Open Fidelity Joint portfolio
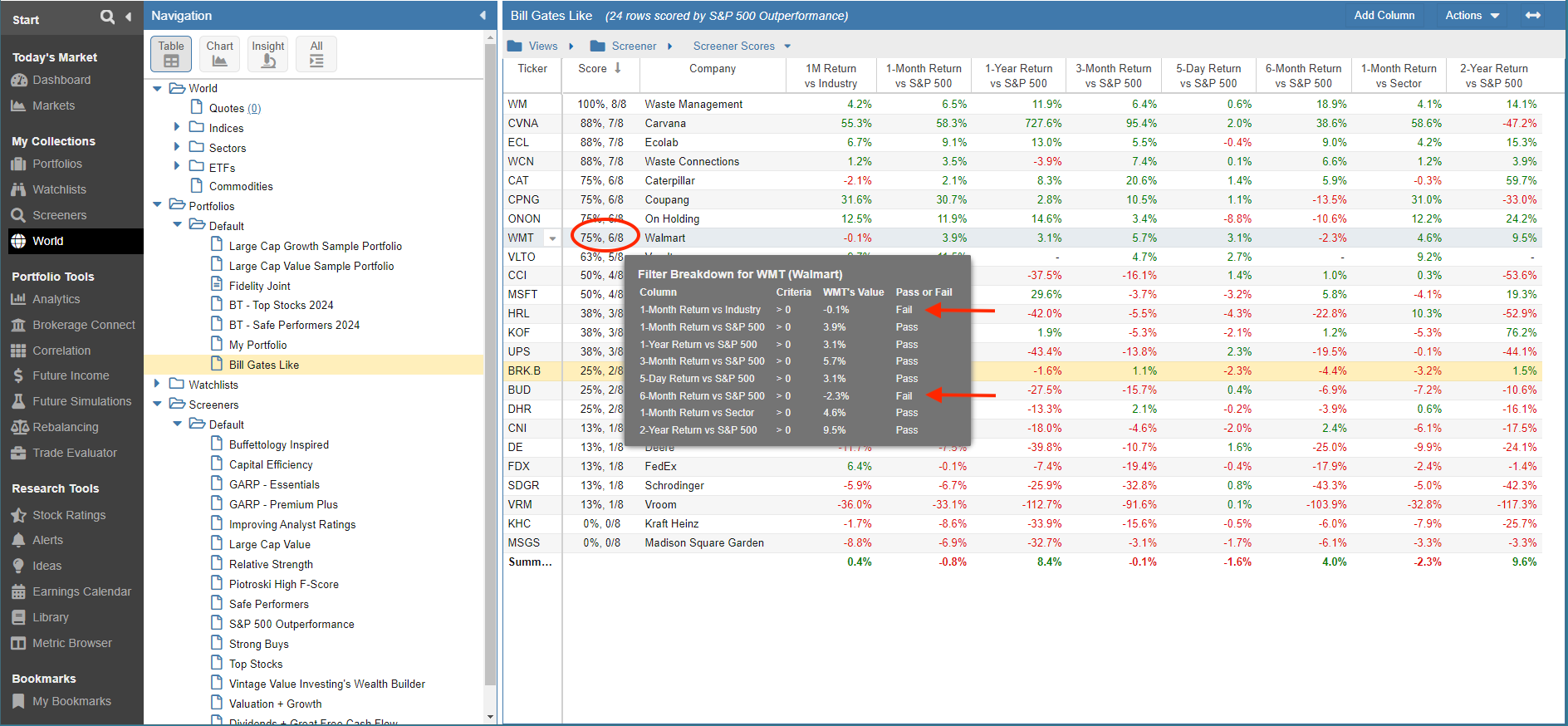 [x=259, y=286]
